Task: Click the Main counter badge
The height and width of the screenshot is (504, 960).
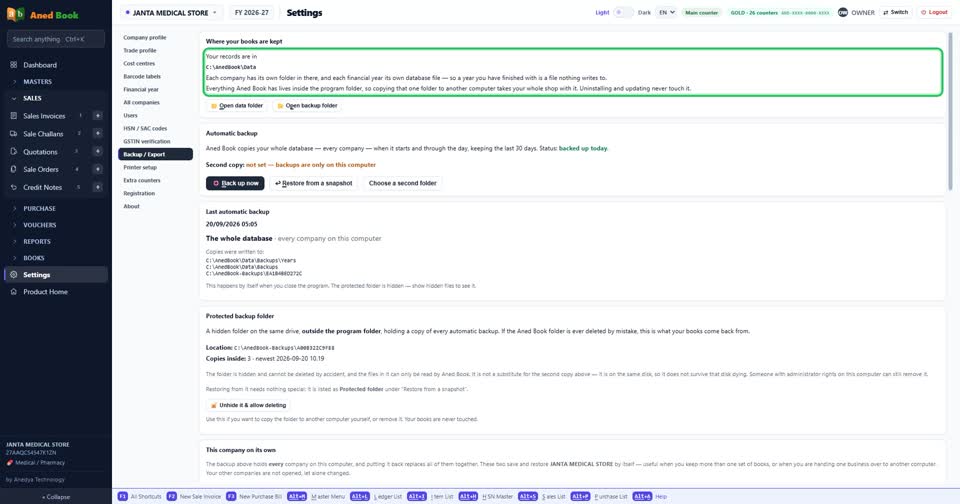Action: tap(701, 12)
